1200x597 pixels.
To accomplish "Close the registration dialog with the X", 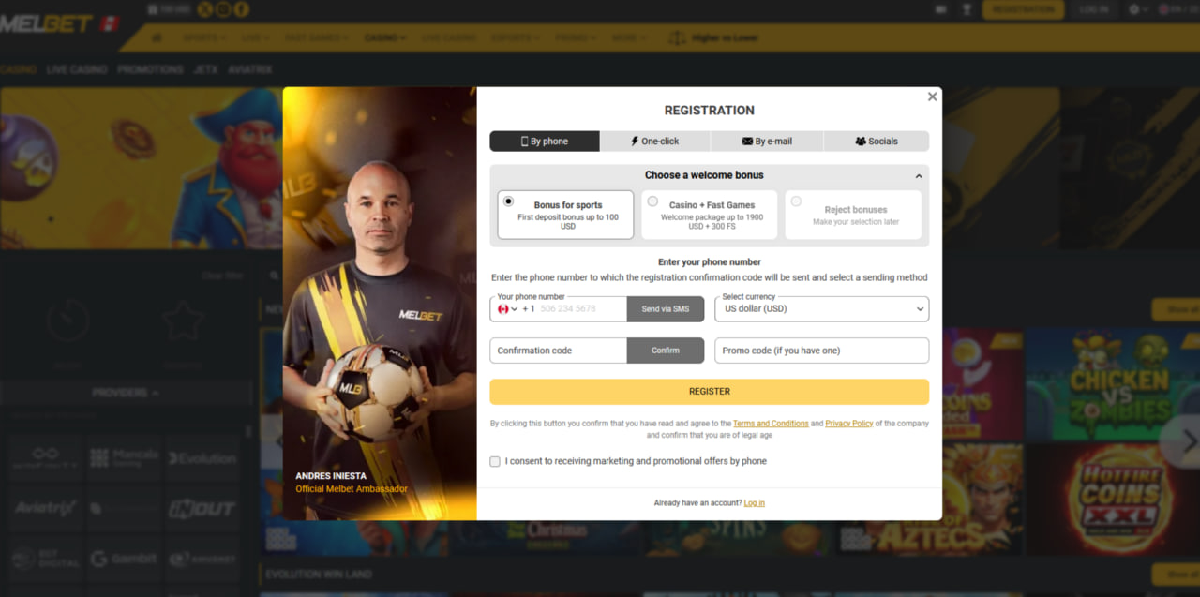I will (932, 97).
